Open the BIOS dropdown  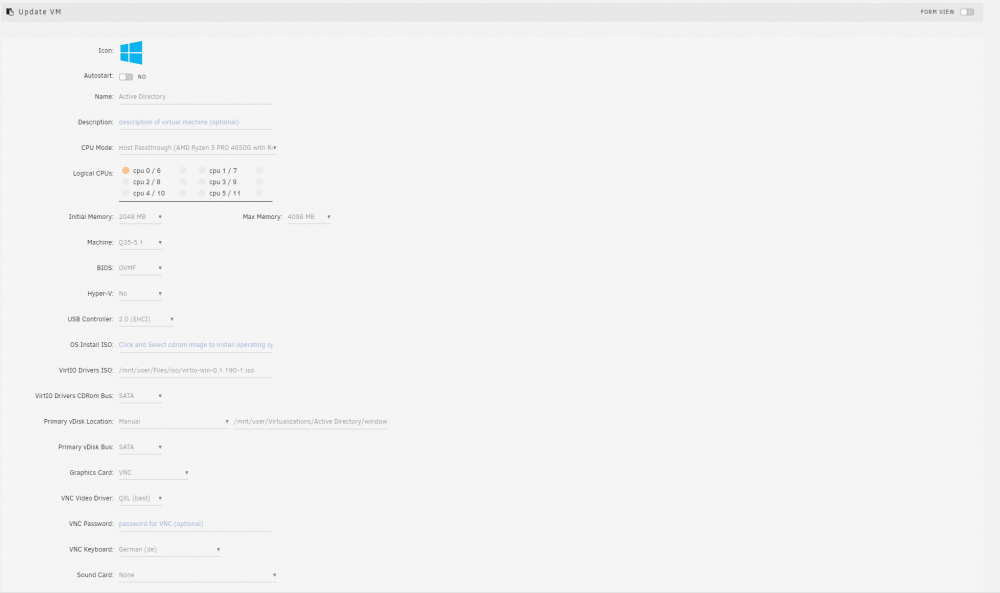[x=140, y=268]
